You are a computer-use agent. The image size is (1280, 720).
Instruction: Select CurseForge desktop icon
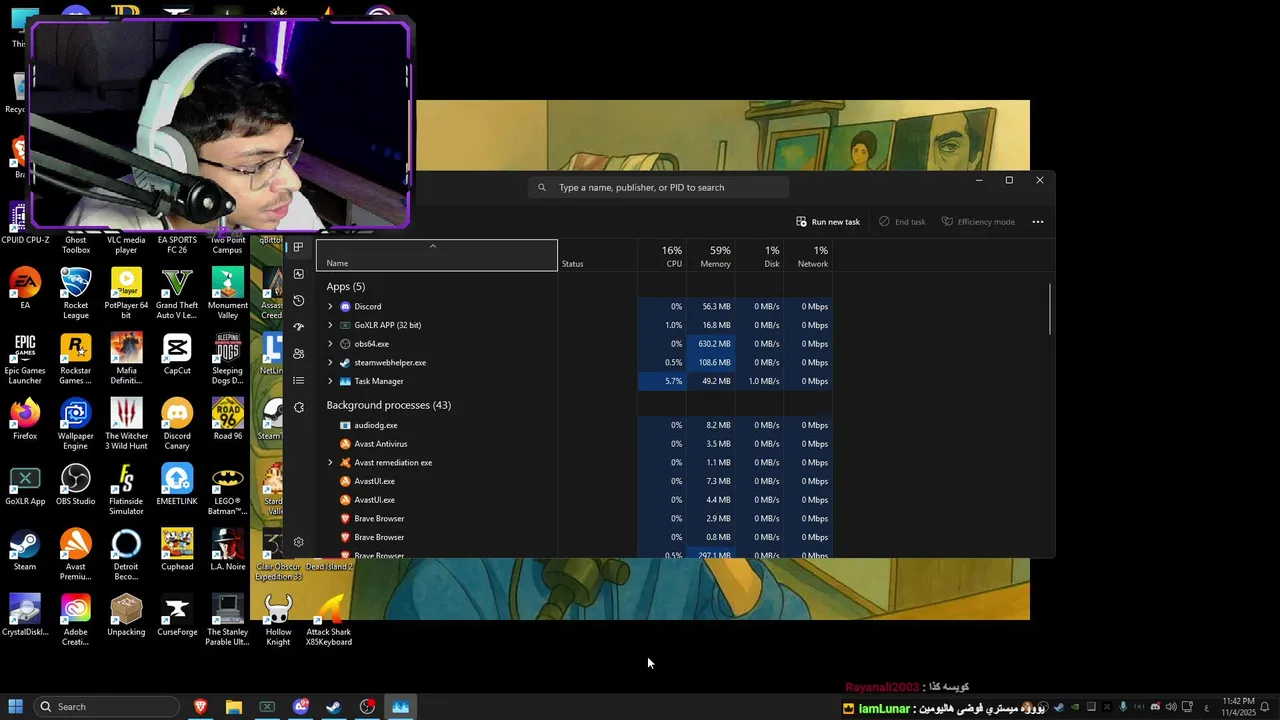pyautogui.click(x=177, y=615)
